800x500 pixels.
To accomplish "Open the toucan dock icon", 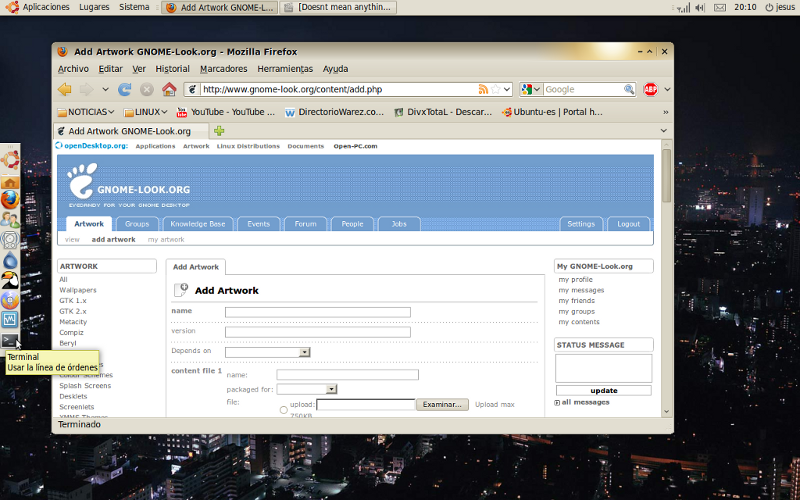I will tap(10, 280).
